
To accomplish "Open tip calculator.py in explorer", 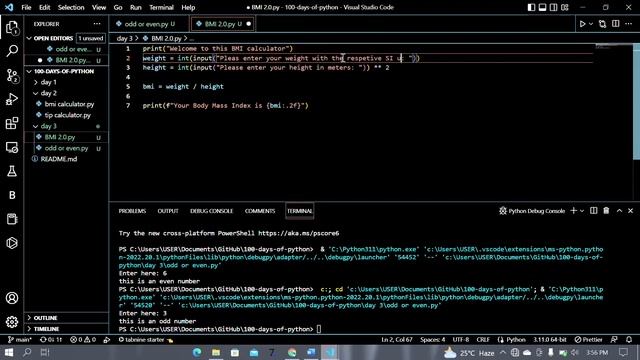I will click(67, 115).
